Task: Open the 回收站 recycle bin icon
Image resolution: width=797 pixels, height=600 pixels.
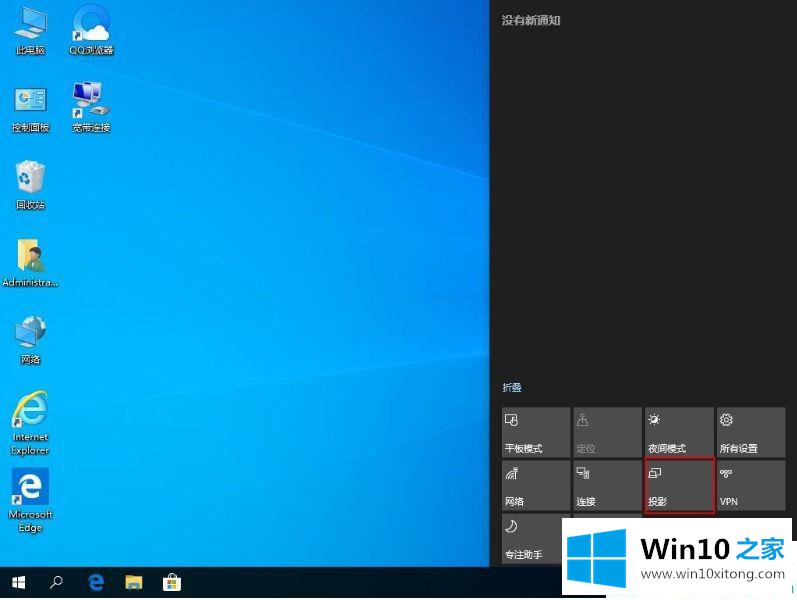Action: tap(30, 185)
